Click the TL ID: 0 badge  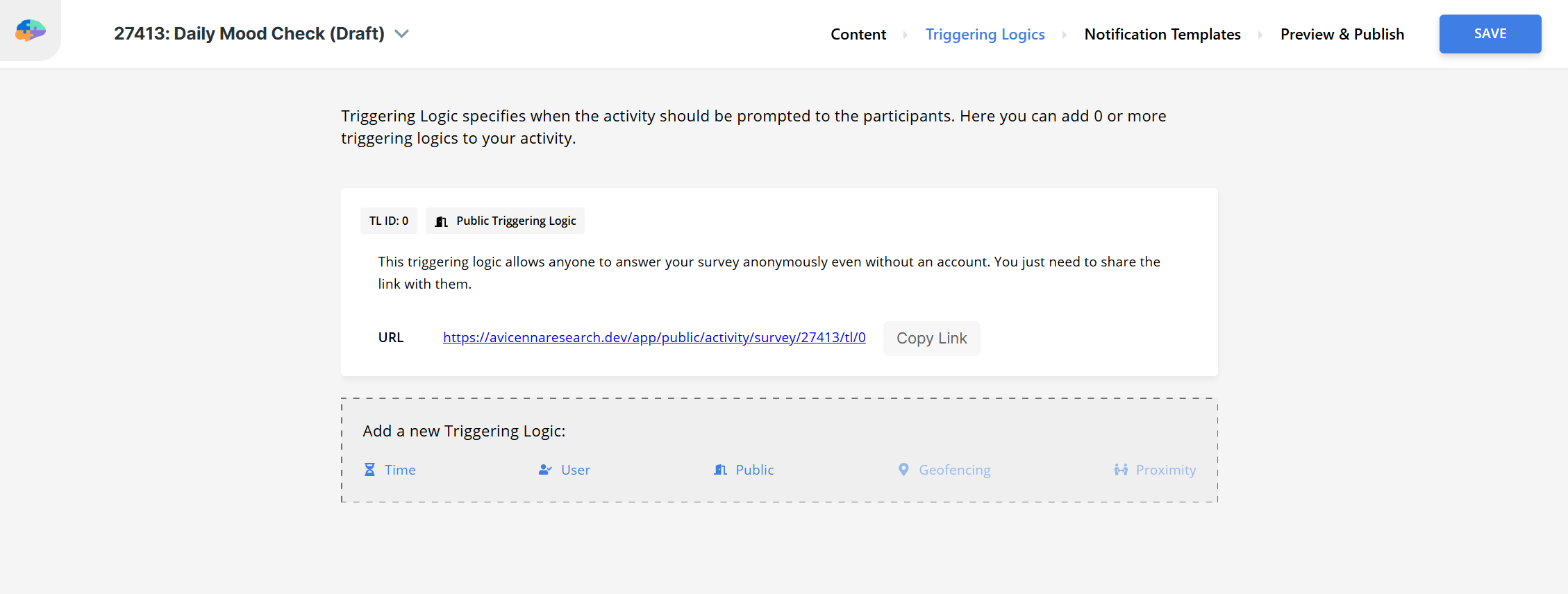389,221
